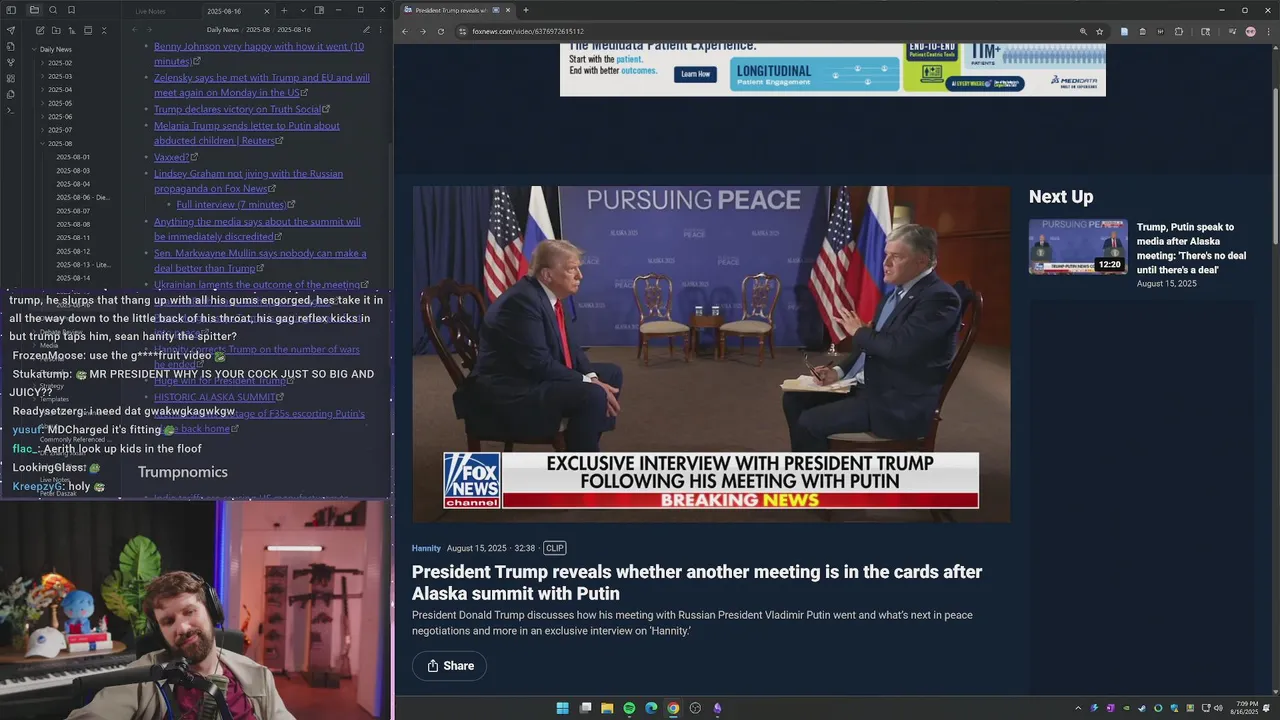Close the 2025-08-16 Obsidian tab
This screenshot has height=720, width=1280.
click(x=266, y=11)
